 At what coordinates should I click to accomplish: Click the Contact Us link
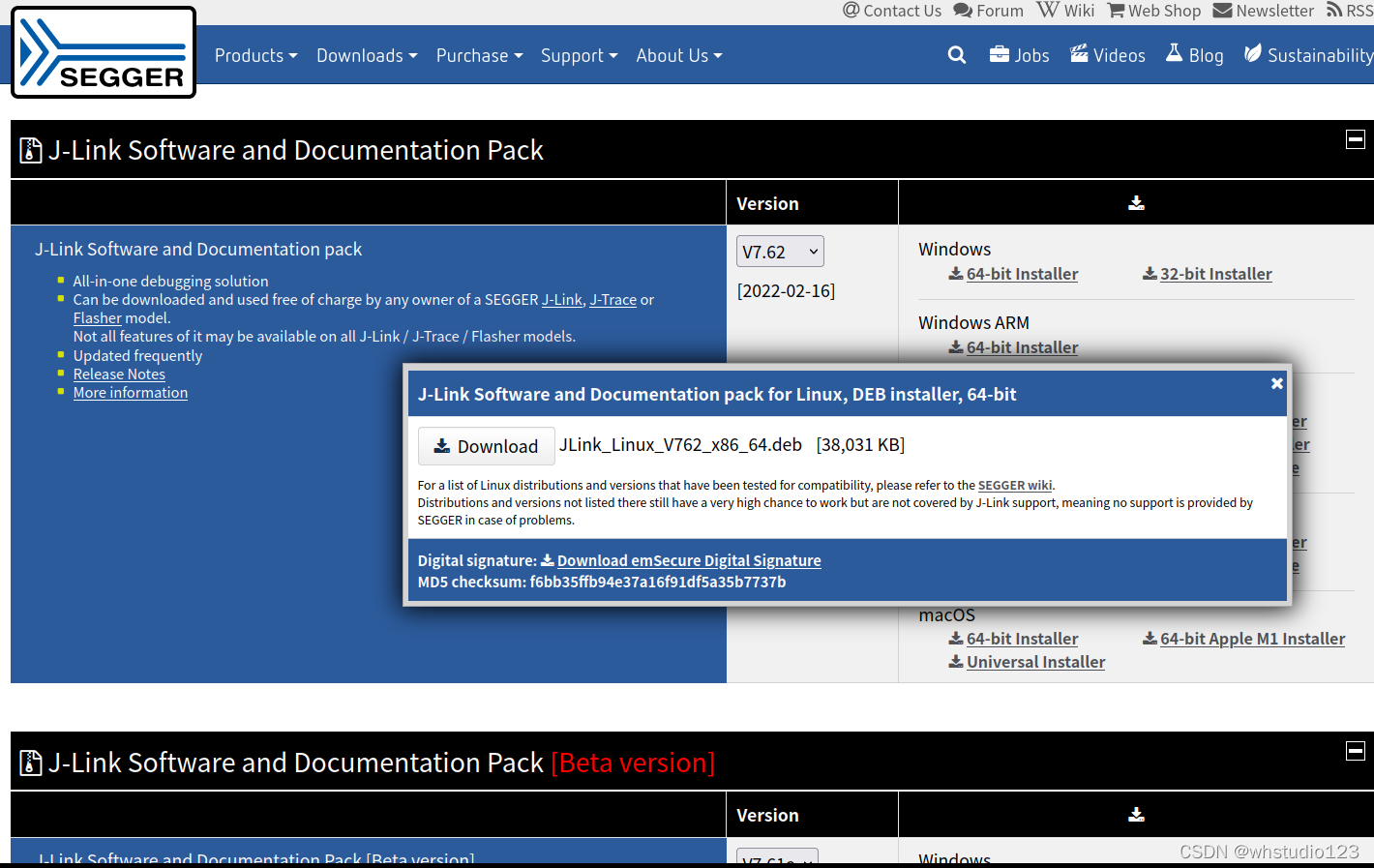tap(892, 11)
